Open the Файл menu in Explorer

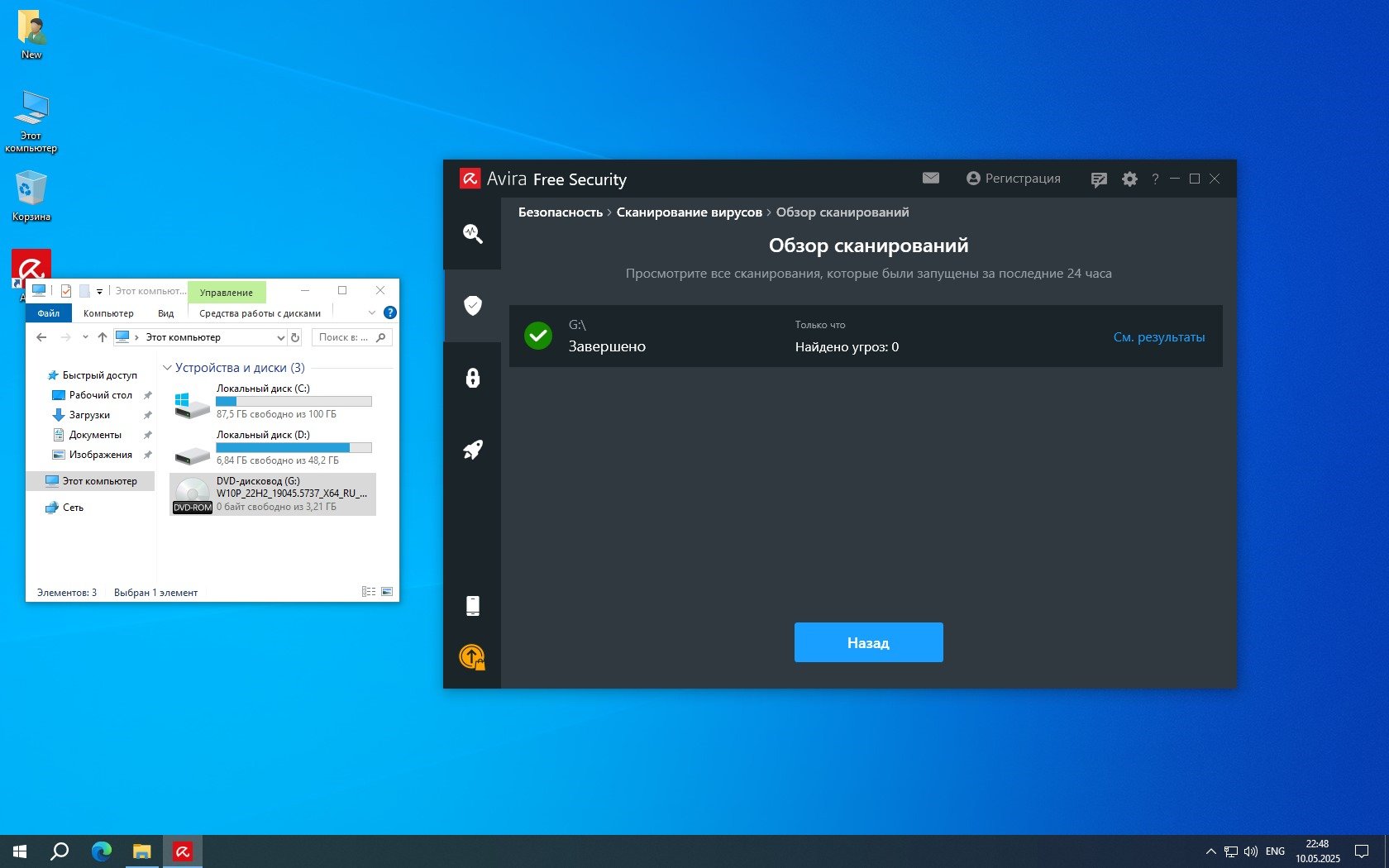48,313
